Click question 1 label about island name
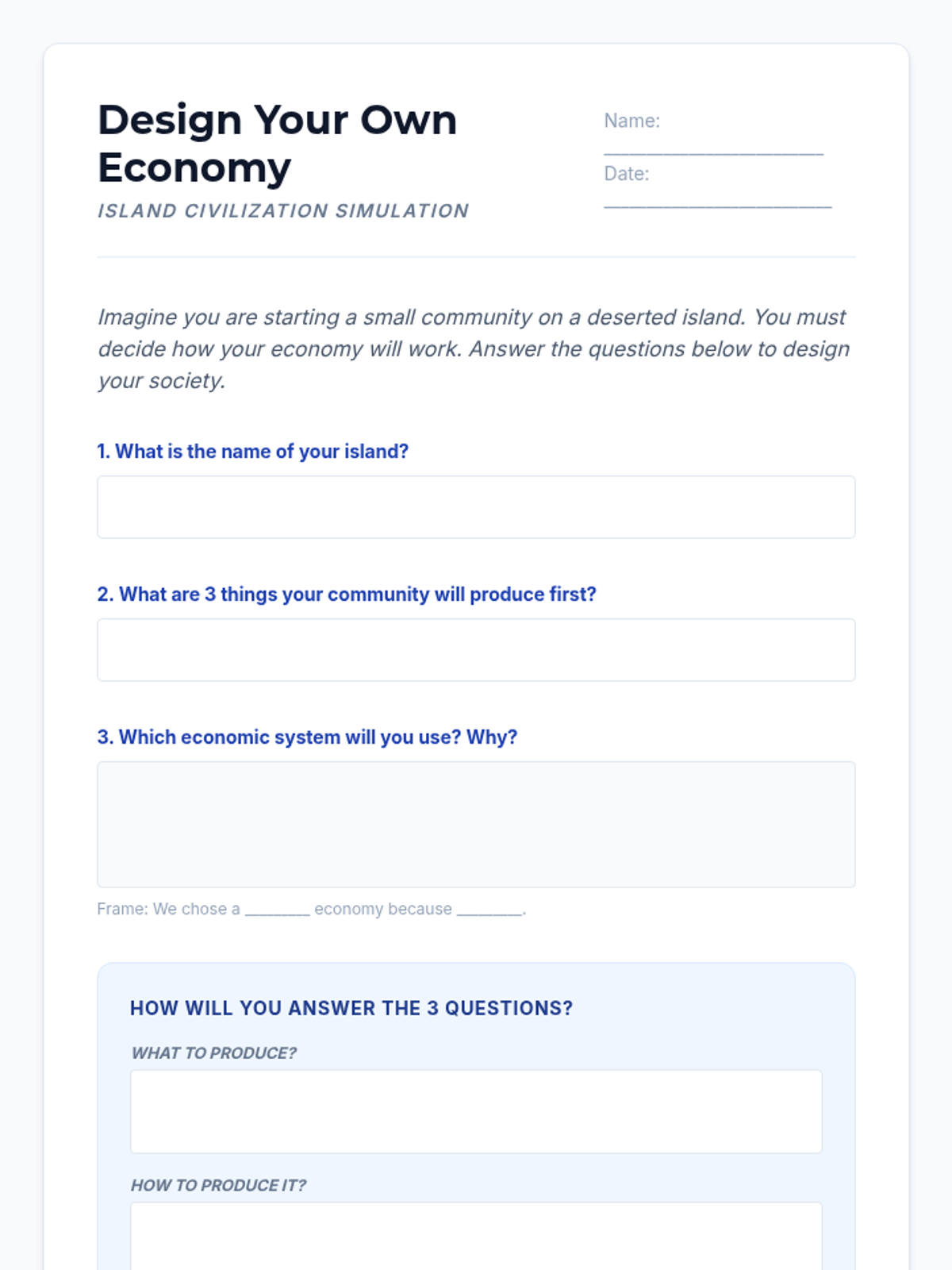The height and width of the screenshot is (1270, 952). pos(252,452)
